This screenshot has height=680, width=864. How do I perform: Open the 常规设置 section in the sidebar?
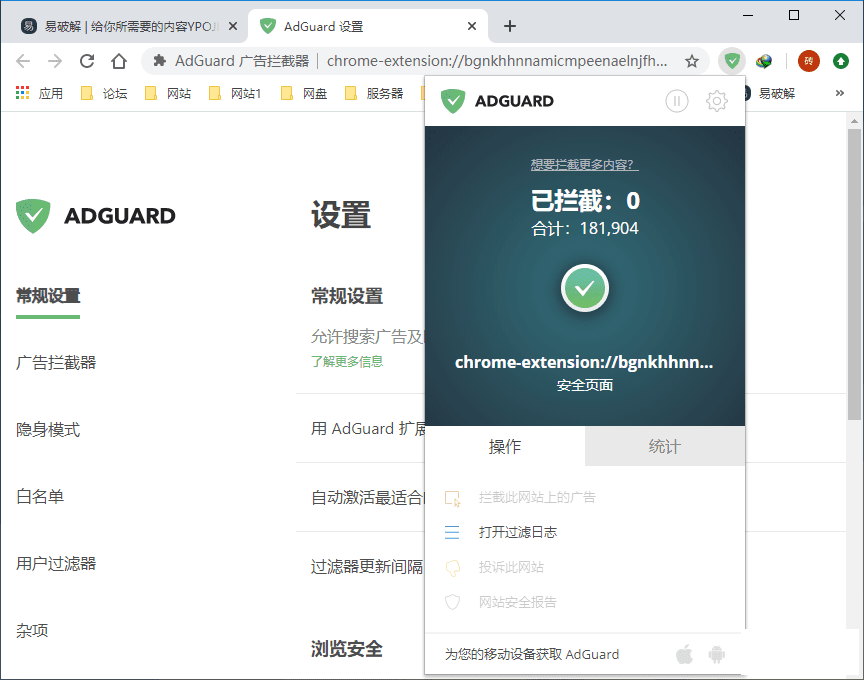48,296
